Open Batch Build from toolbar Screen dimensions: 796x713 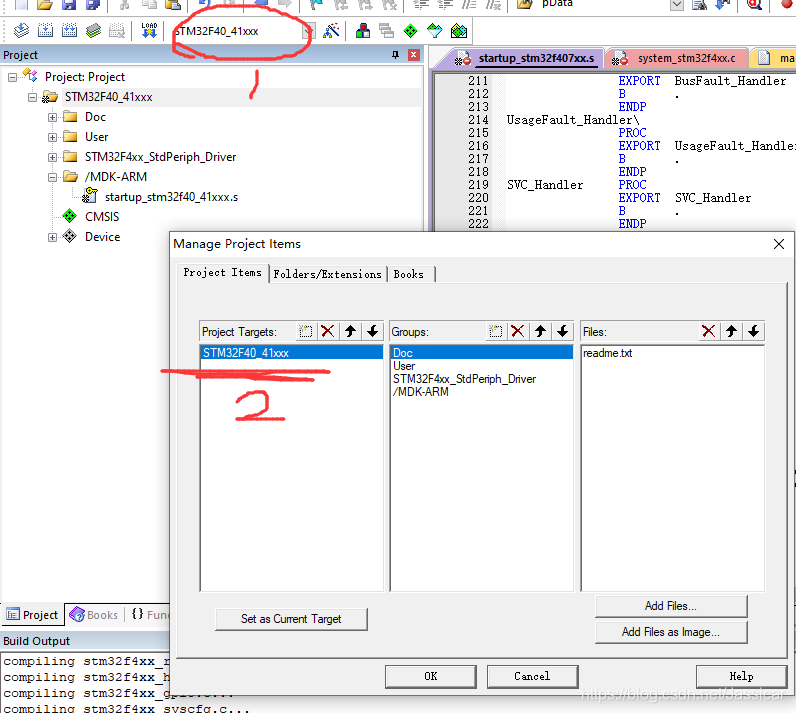(93, 31)
